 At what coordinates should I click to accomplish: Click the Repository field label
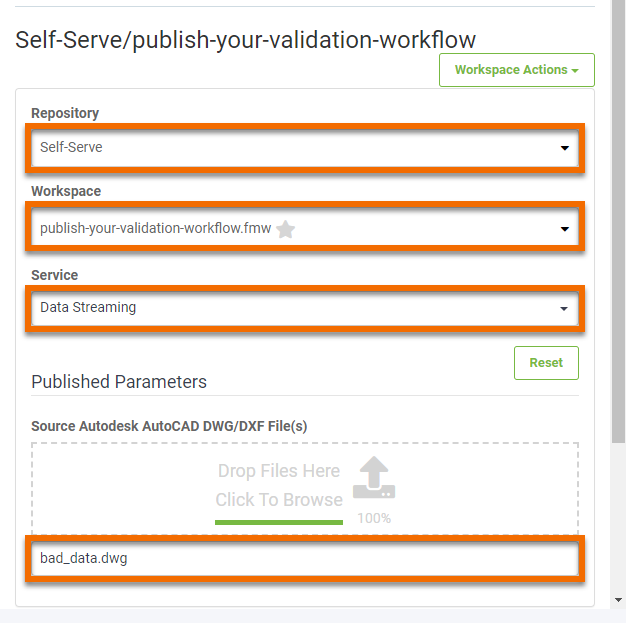[x=65, y=113]
